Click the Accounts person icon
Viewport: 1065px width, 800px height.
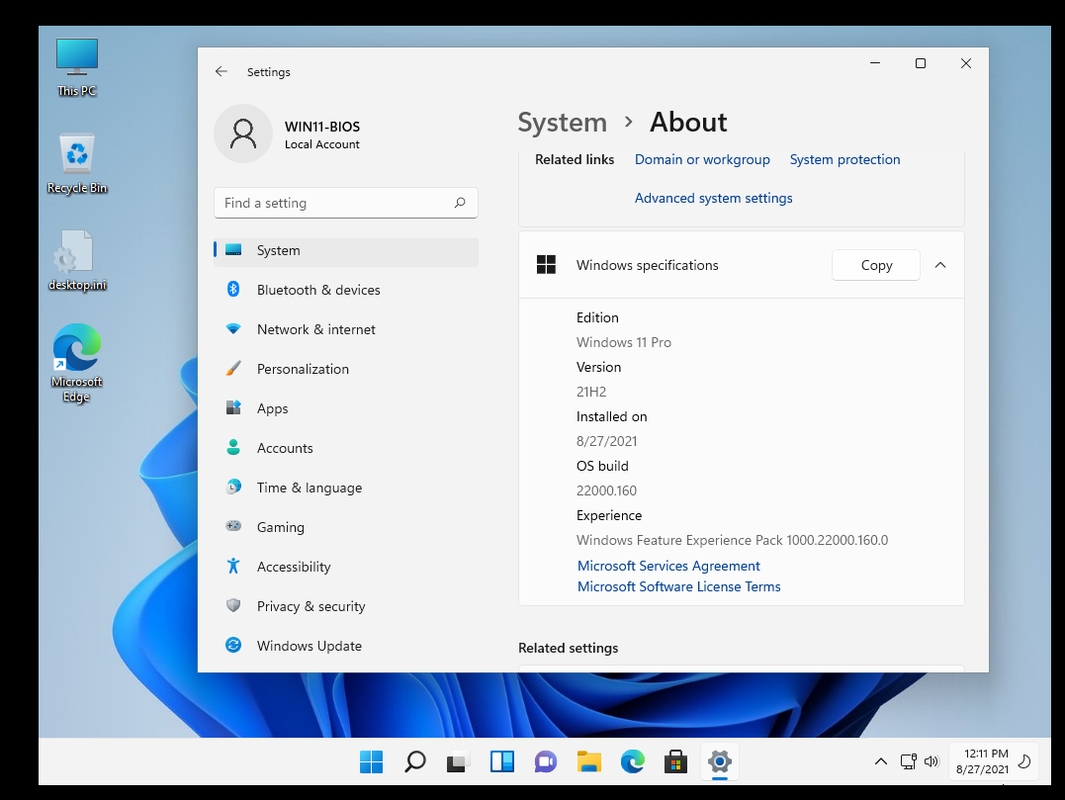click(x=233, y=447)
